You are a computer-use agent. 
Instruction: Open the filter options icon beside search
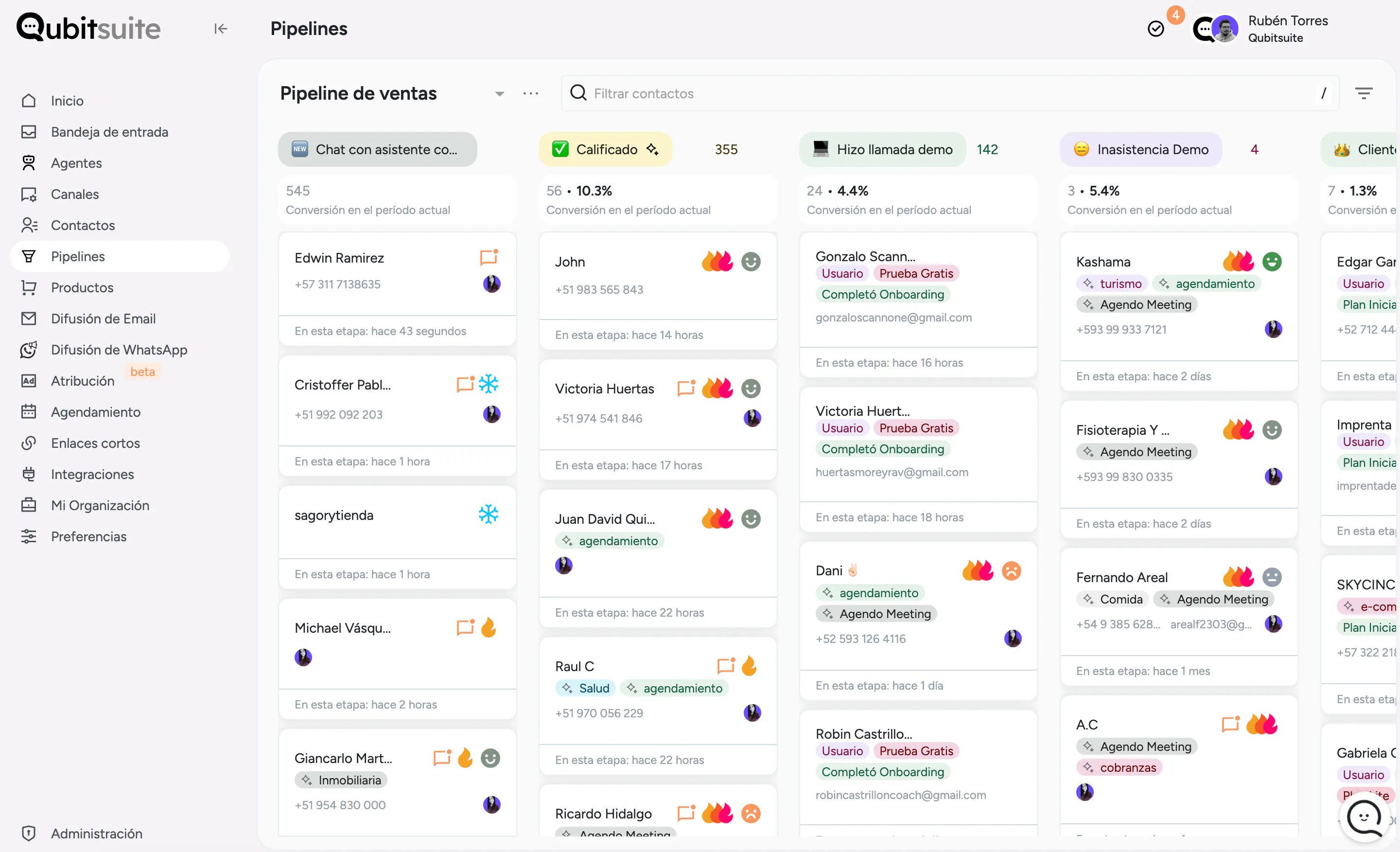pos(1364,93)
